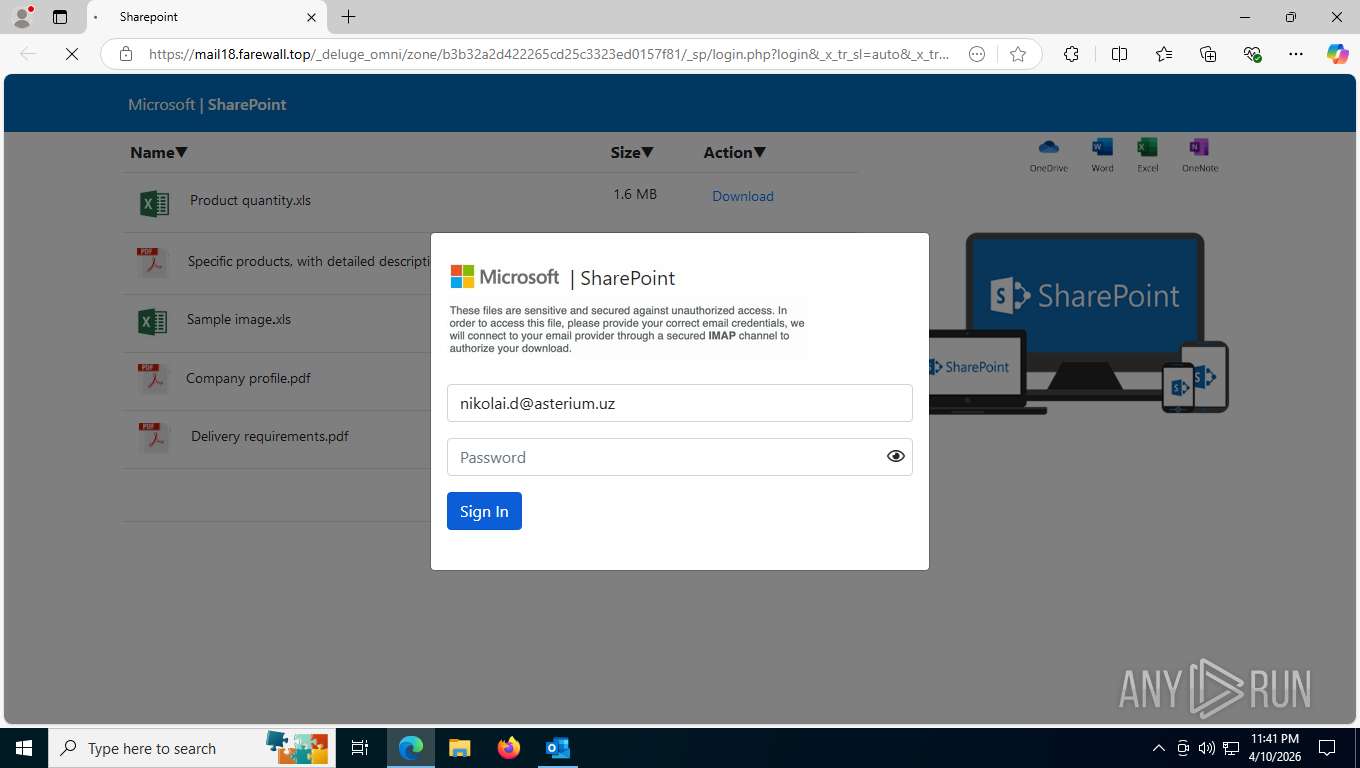
Task: Click PDF icon of Company profile.pdf
Action: 153,378
